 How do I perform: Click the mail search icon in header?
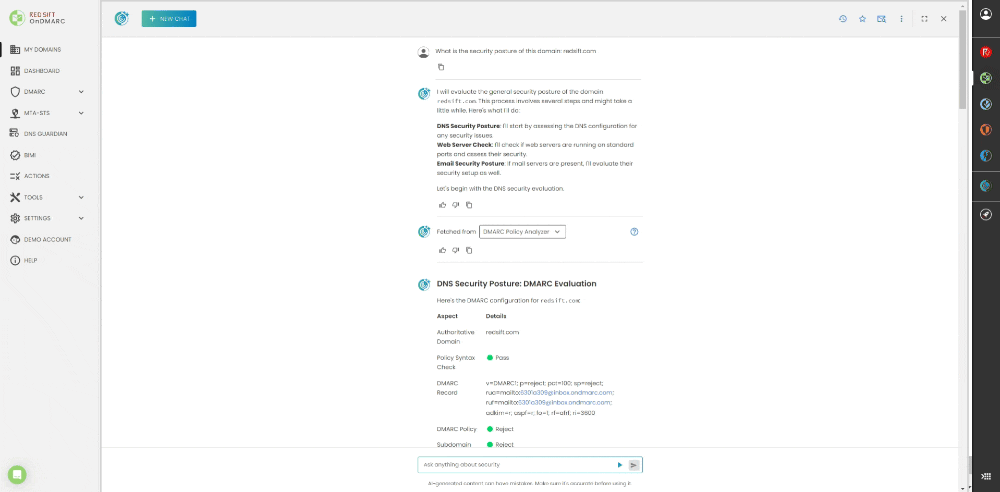pos(881,19)
